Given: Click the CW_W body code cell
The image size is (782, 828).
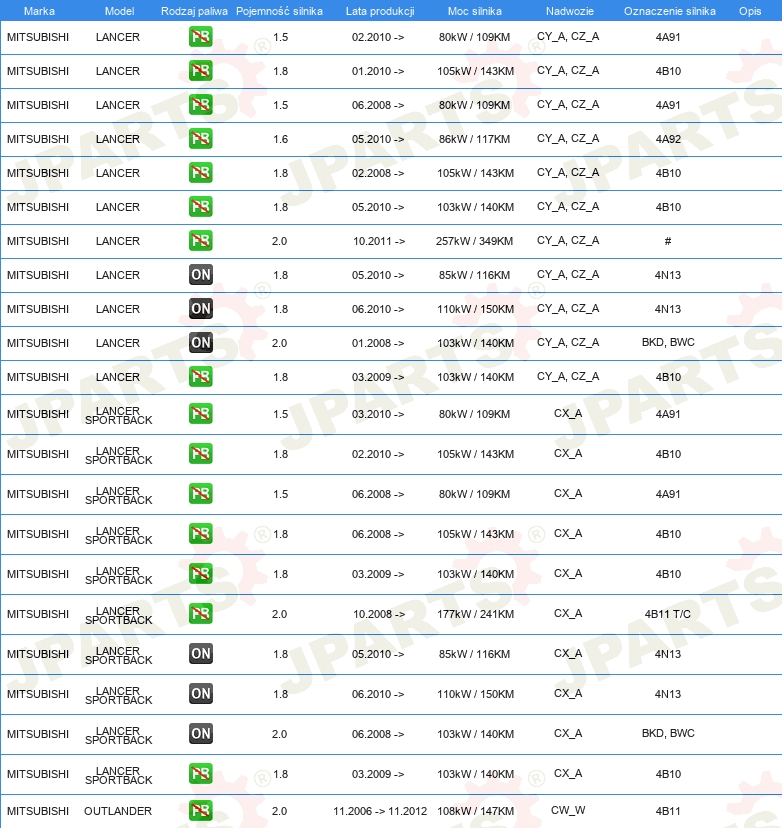Looking at the screenshot, I should [x=568, y=810].
